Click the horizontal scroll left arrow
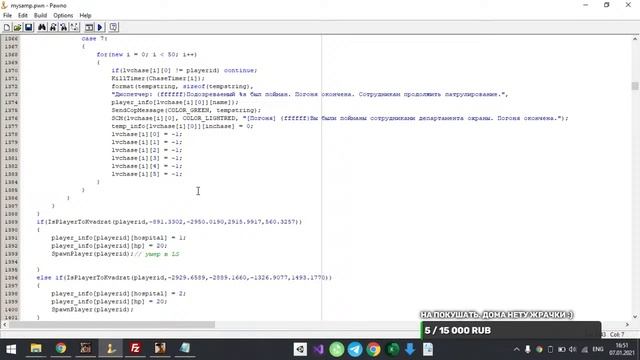The image size is (640, 360). [x=4, y=324]
